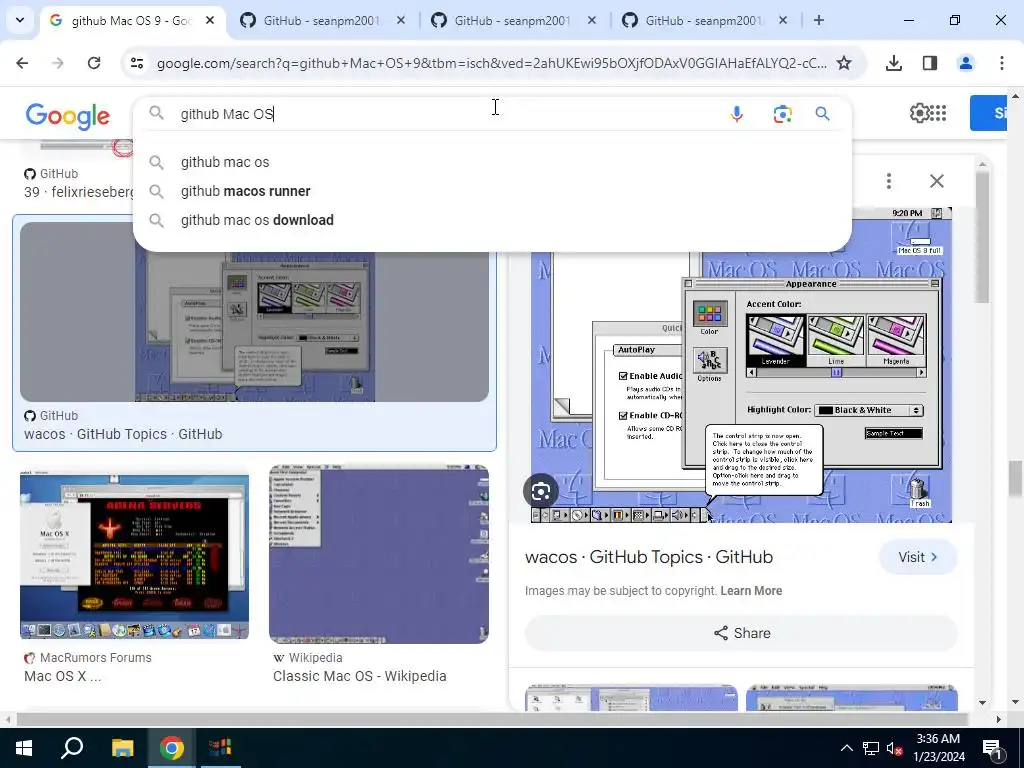Click the preview panel vertical scrollbar
Screen dimensions: 1024x768
tap(982, 235)
